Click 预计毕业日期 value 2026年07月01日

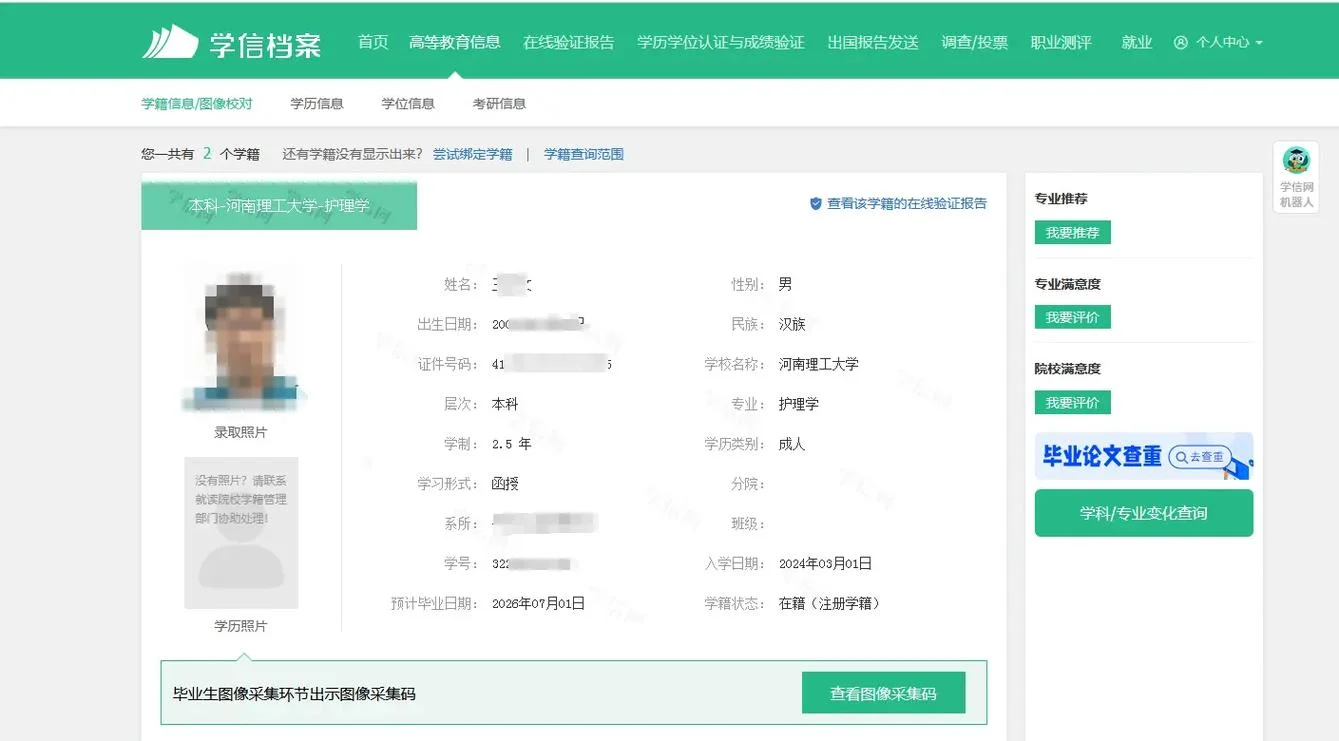coord(538,604)
